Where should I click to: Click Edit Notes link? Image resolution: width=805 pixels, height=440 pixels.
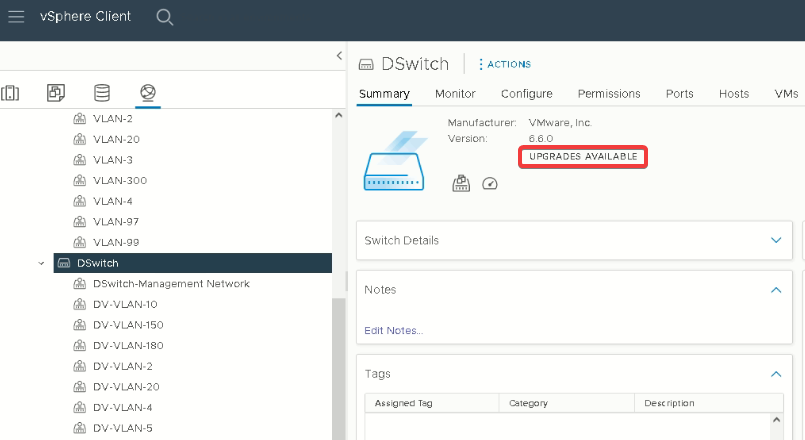point(393,331)
